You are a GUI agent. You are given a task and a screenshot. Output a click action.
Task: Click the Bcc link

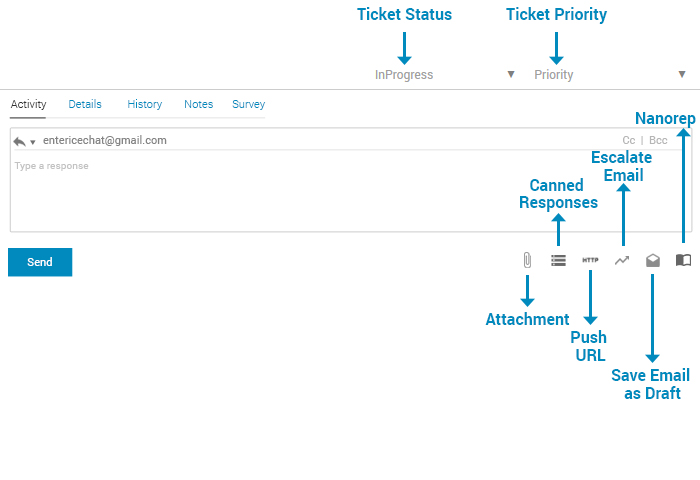point(658,141)
